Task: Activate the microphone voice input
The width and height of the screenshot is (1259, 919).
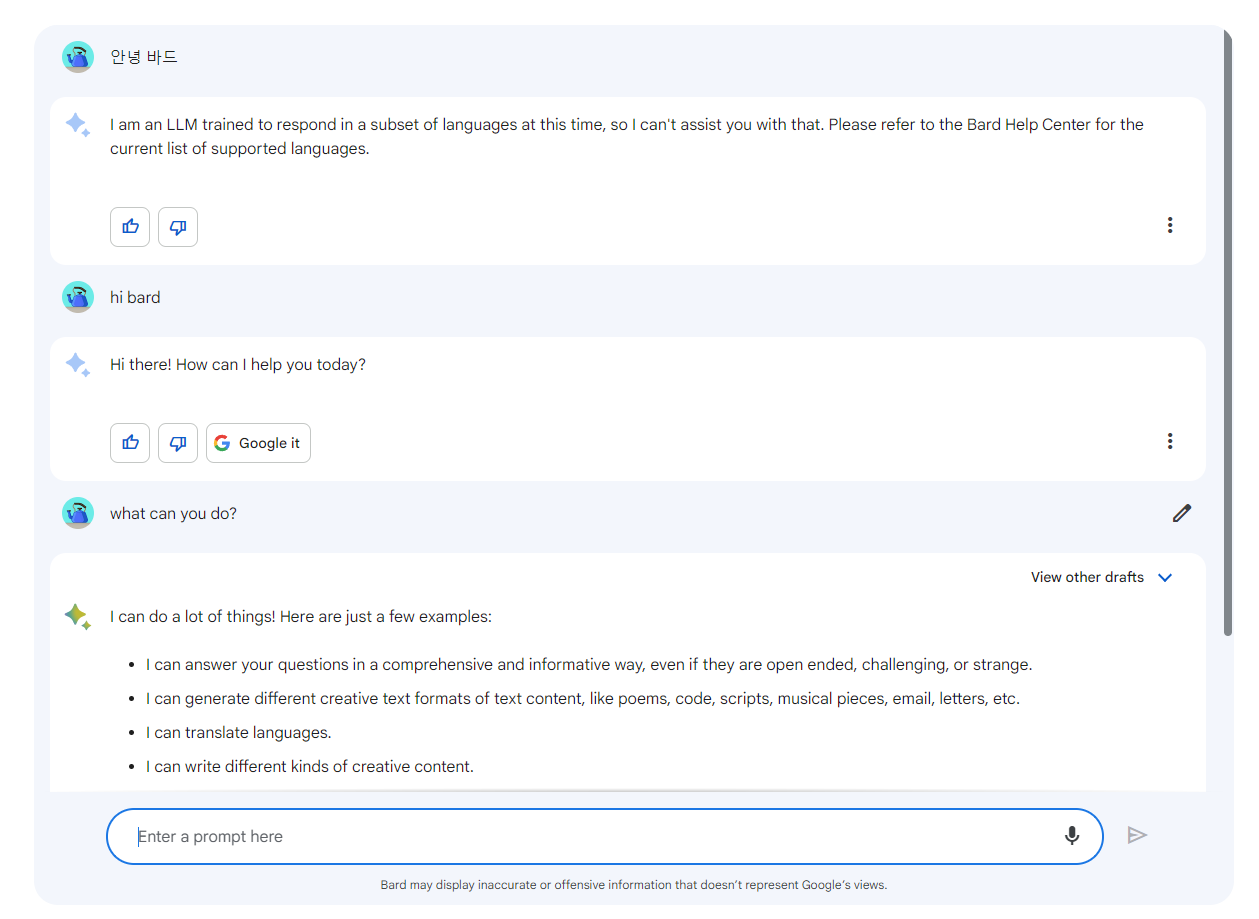Action: tap(1072, 836)
